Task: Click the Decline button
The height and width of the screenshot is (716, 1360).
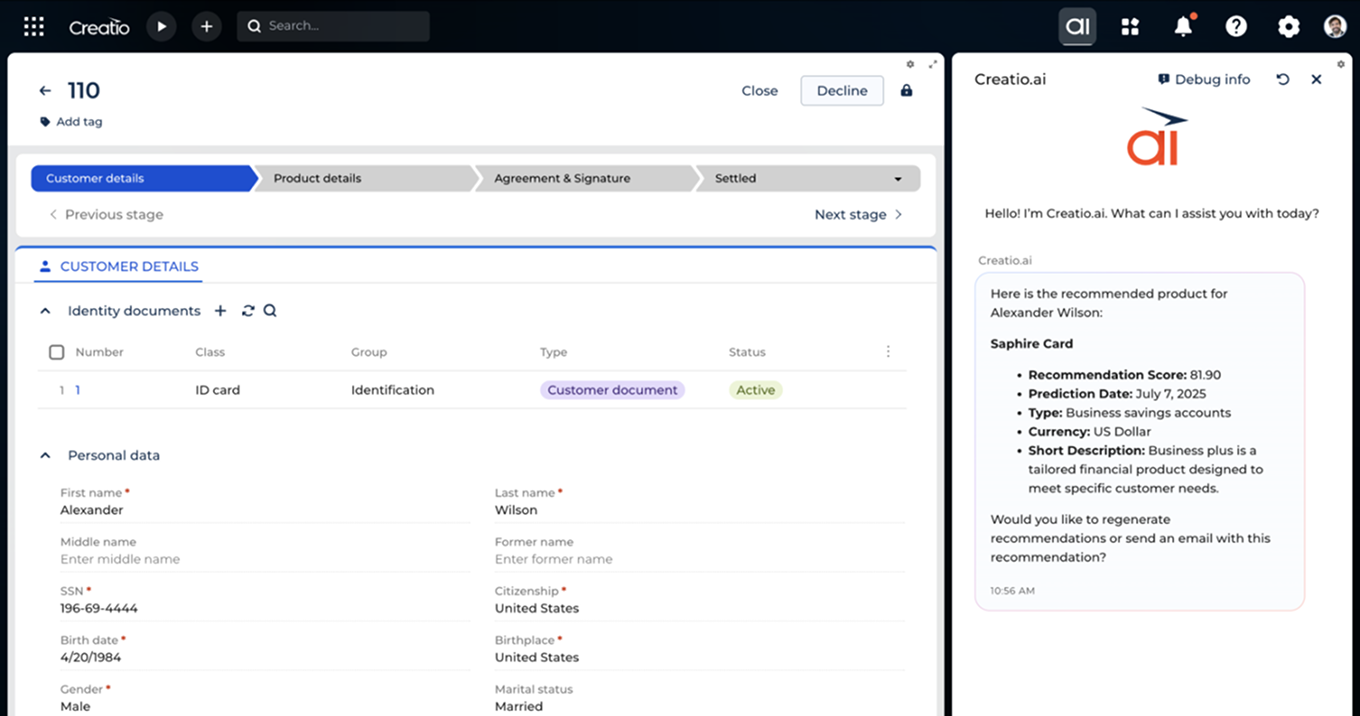Action: coord(842,91)
